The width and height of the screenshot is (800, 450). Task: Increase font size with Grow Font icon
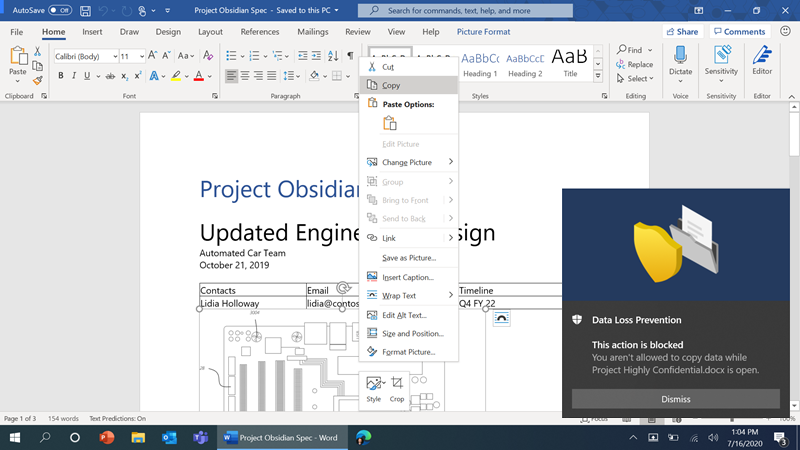pos(153,56)
